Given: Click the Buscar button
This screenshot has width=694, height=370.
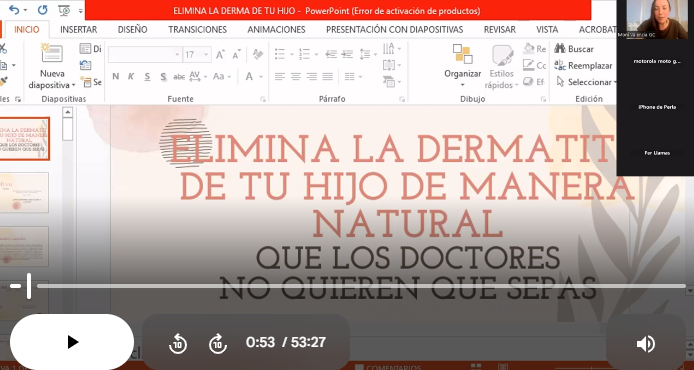Looking at the screenshot, I should point(574,49).
